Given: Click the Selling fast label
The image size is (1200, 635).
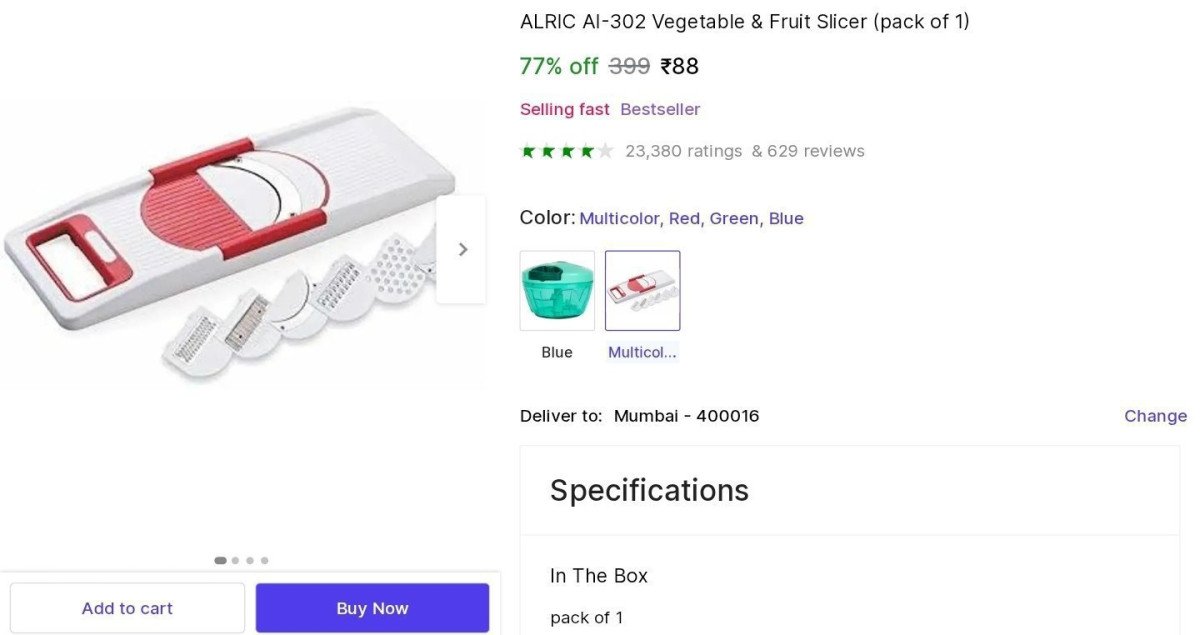Looking at the screenshot, I should coord(564,109).
